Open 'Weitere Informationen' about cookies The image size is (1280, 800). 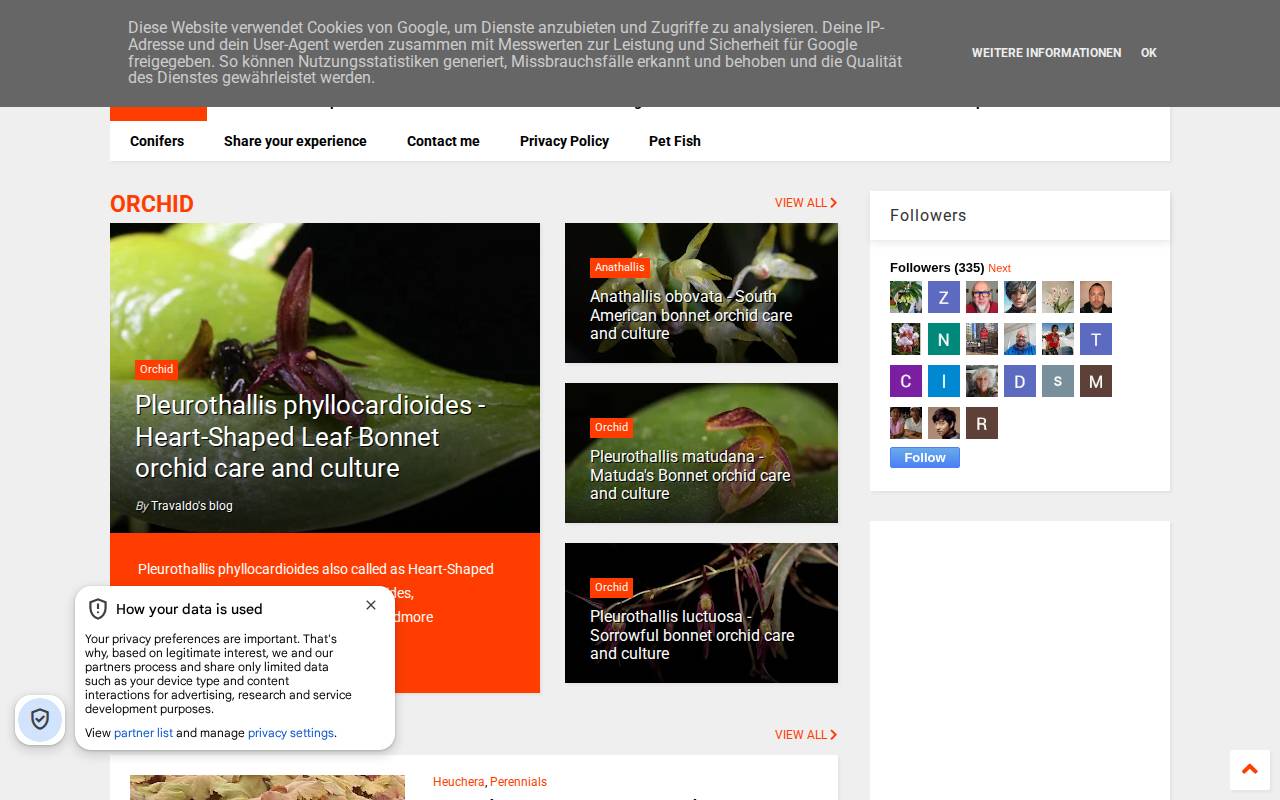click(1046, 53)
